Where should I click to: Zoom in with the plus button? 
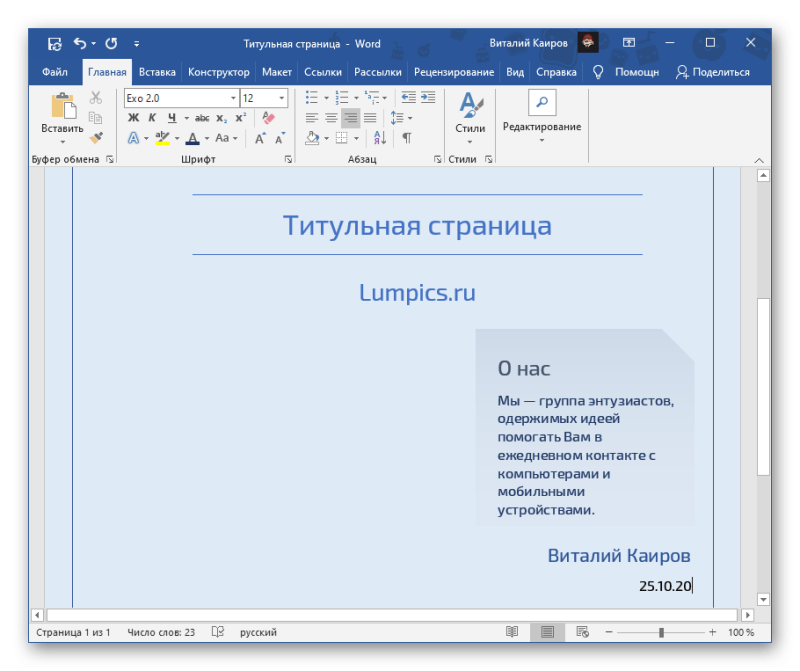(x=713, y=632)
